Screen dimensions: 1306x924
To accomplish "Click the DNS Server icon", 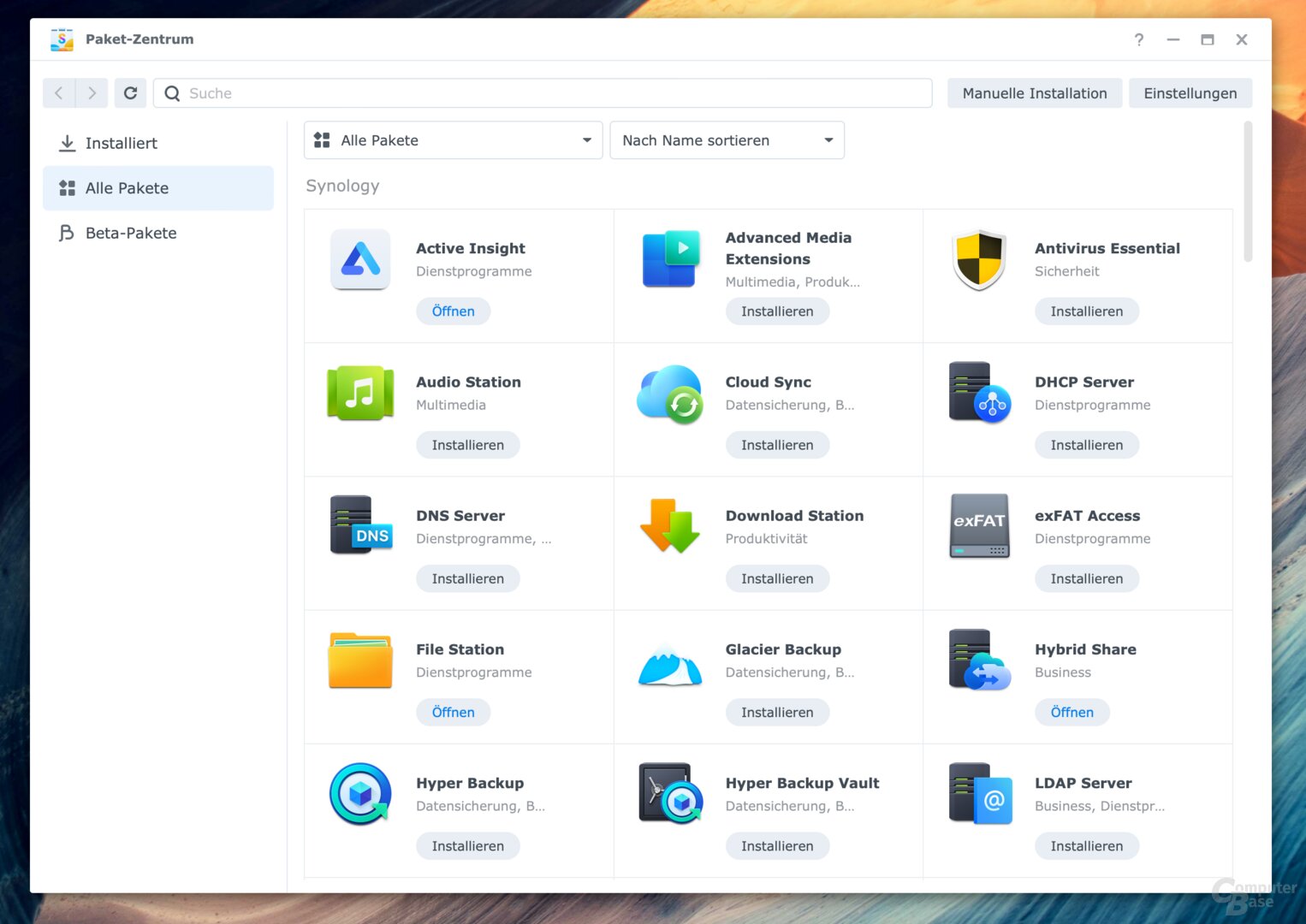I will click(x=360, y=525).
